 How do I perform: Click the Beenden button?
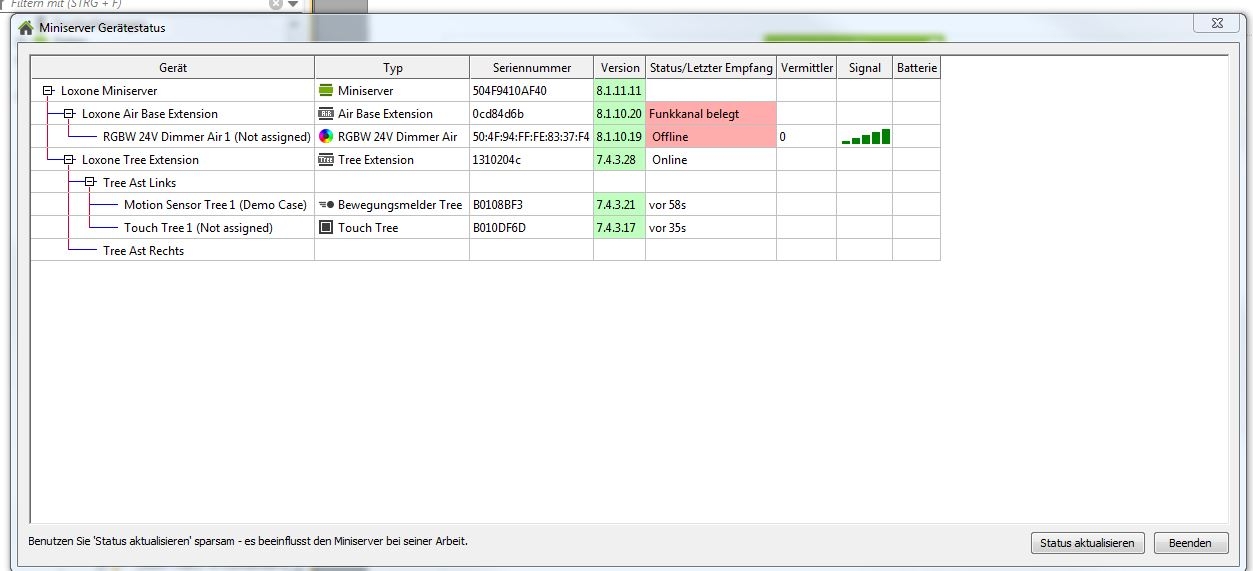click(1190, 543)
